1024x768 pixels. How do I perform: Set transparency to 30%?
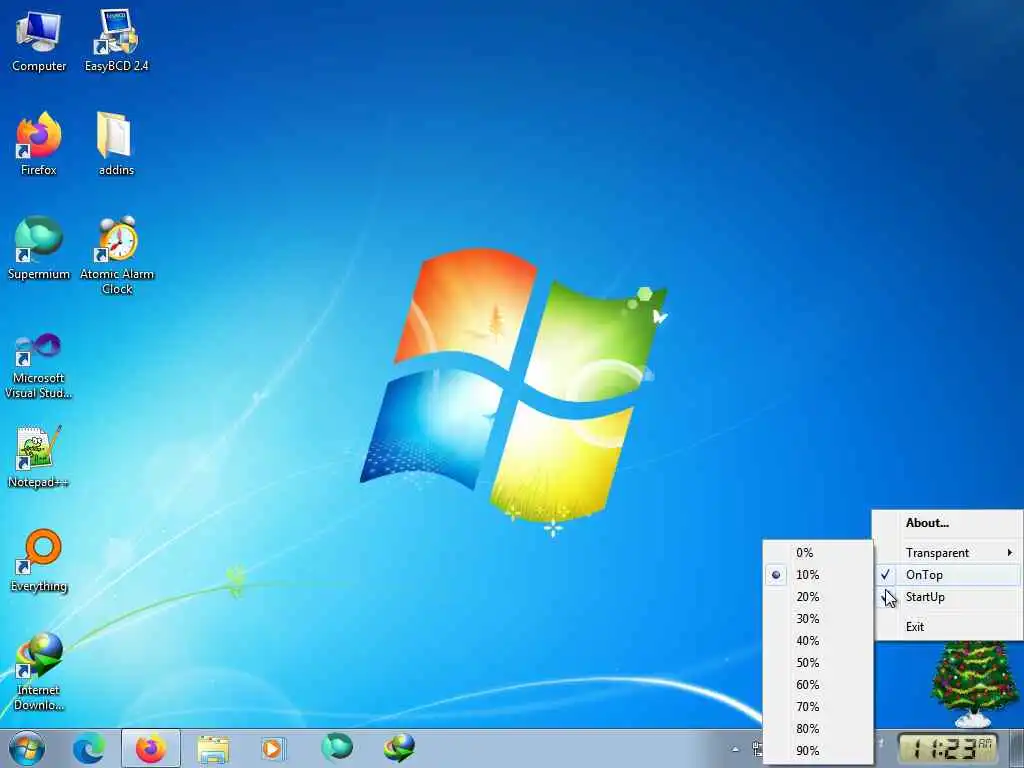pos(818,618)
